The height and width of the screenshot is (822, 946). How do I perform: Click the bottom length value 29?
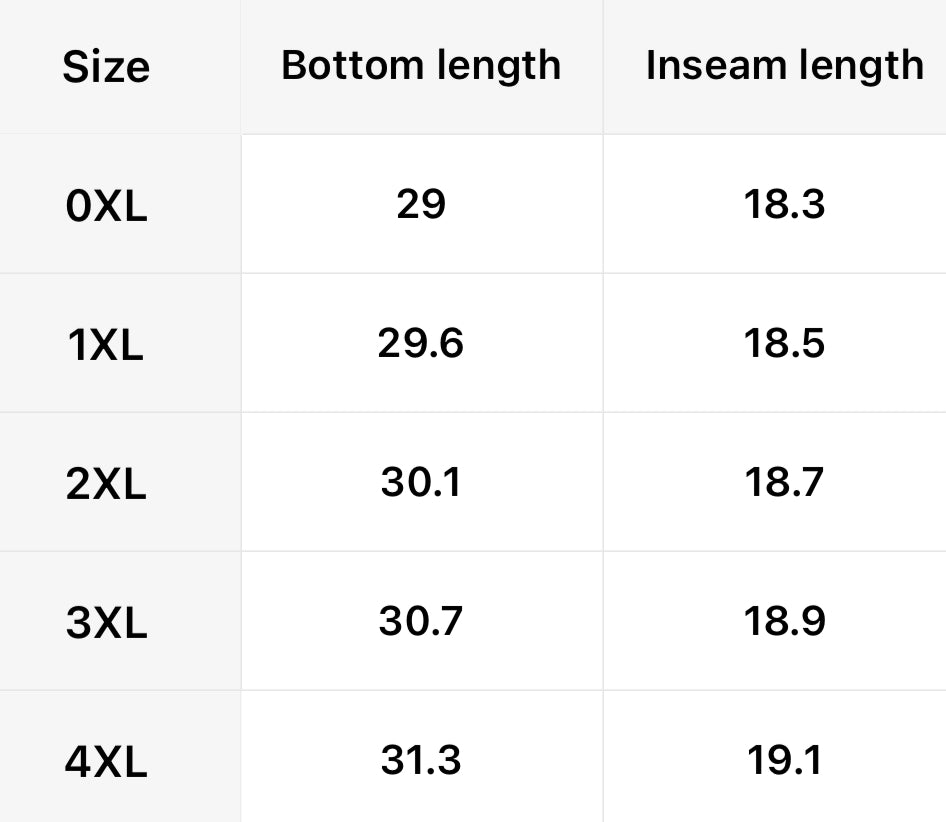pos(421,204)
